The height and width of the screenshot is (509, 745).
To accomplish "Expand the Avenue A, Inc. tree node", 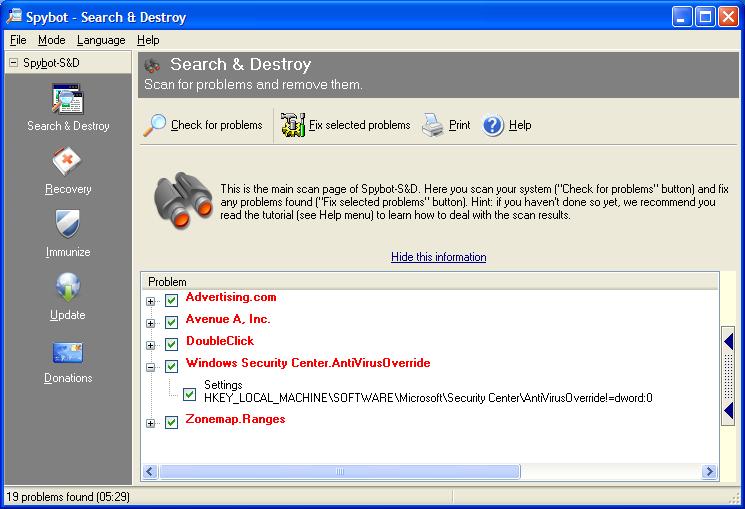I will click(x=151, y=323).
